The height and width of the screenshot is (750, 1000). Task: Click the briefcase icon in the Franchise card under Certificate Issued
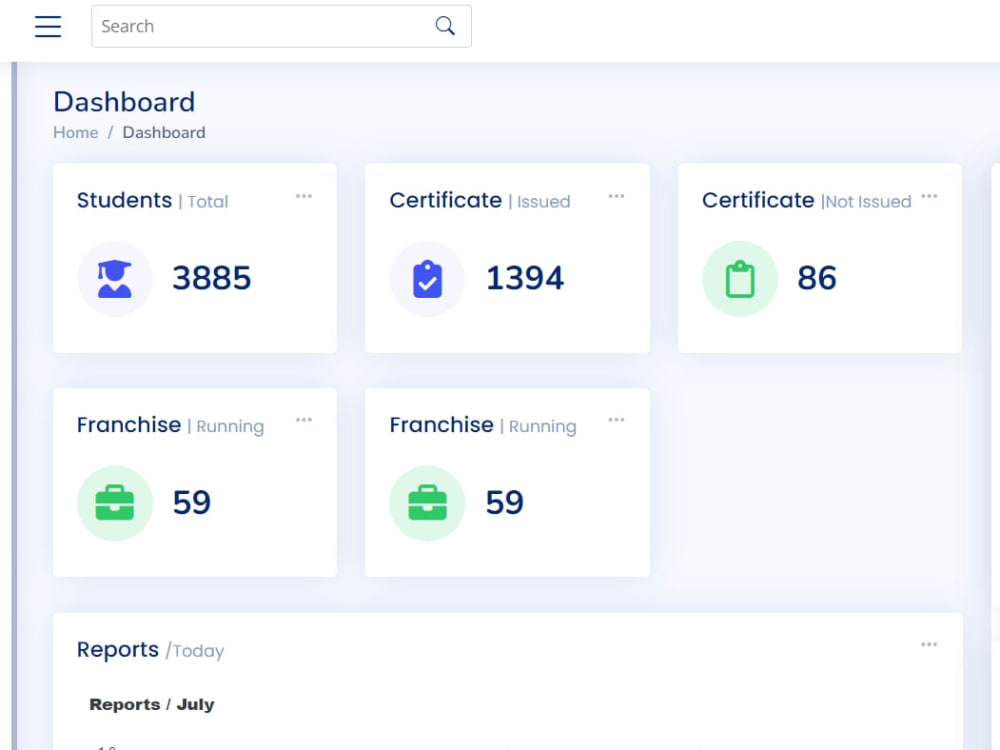coord(427,503)
